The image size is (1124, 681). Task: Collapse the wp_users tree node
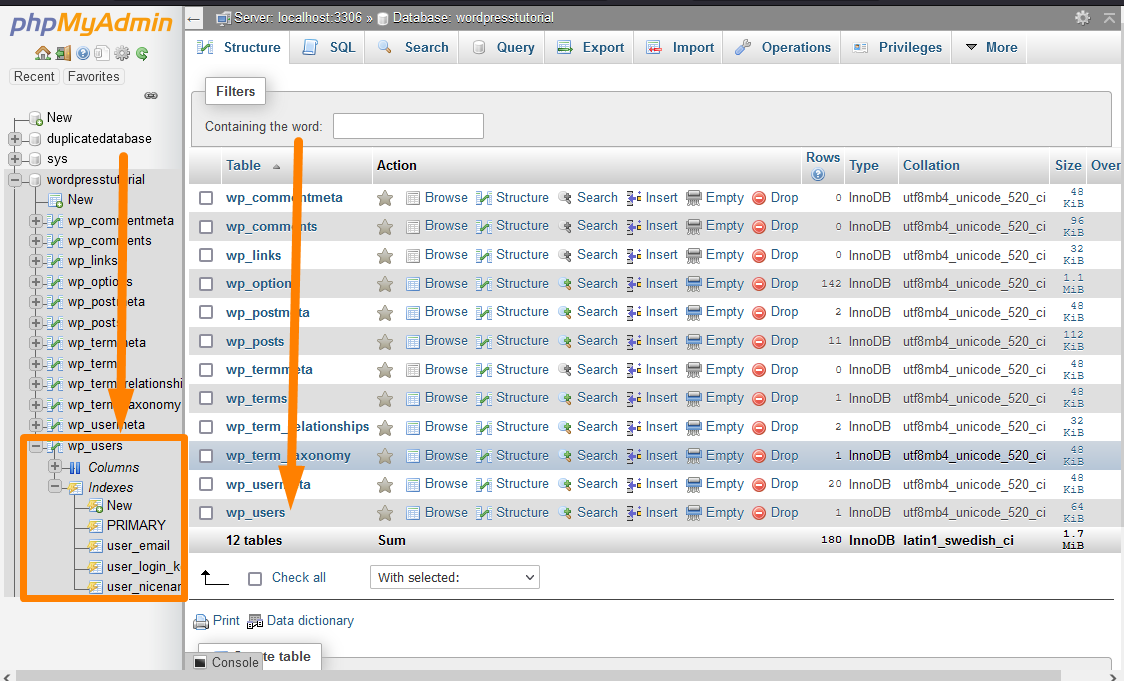pyautogui.click(x=35, y=446)
